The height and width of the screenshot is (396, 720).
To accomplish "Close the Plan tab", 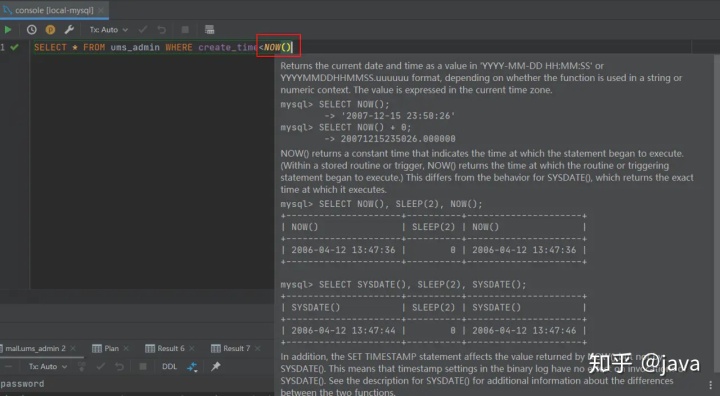I will [x=126, y=349].
